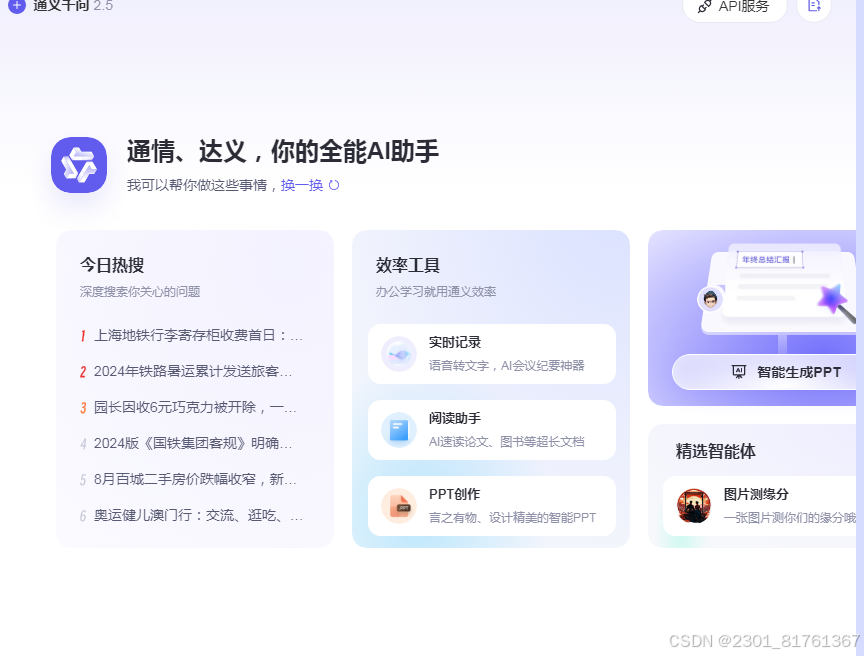Click the vertical scrollbar at right edge
The width and height of the screenshot is (864, 656).
point(860,328)
